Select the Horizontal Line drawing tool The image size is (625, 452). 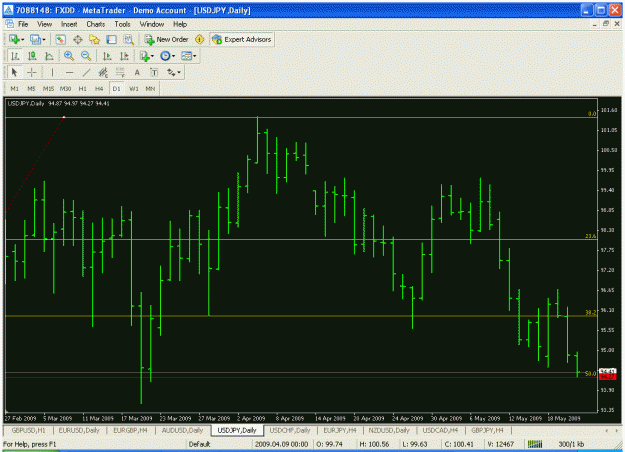click(x=69, y=73)
